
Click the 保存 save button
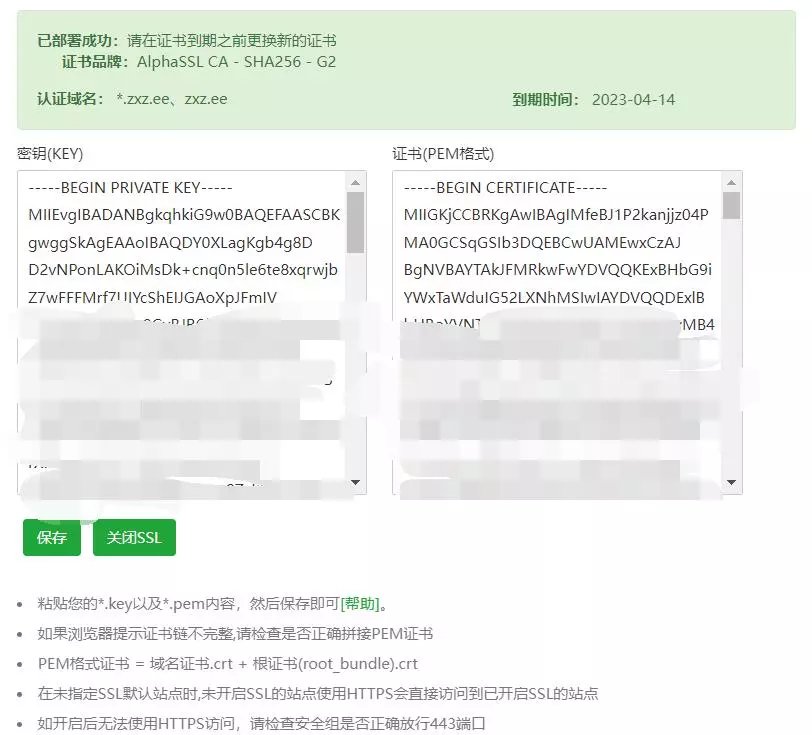coord(51,537)
